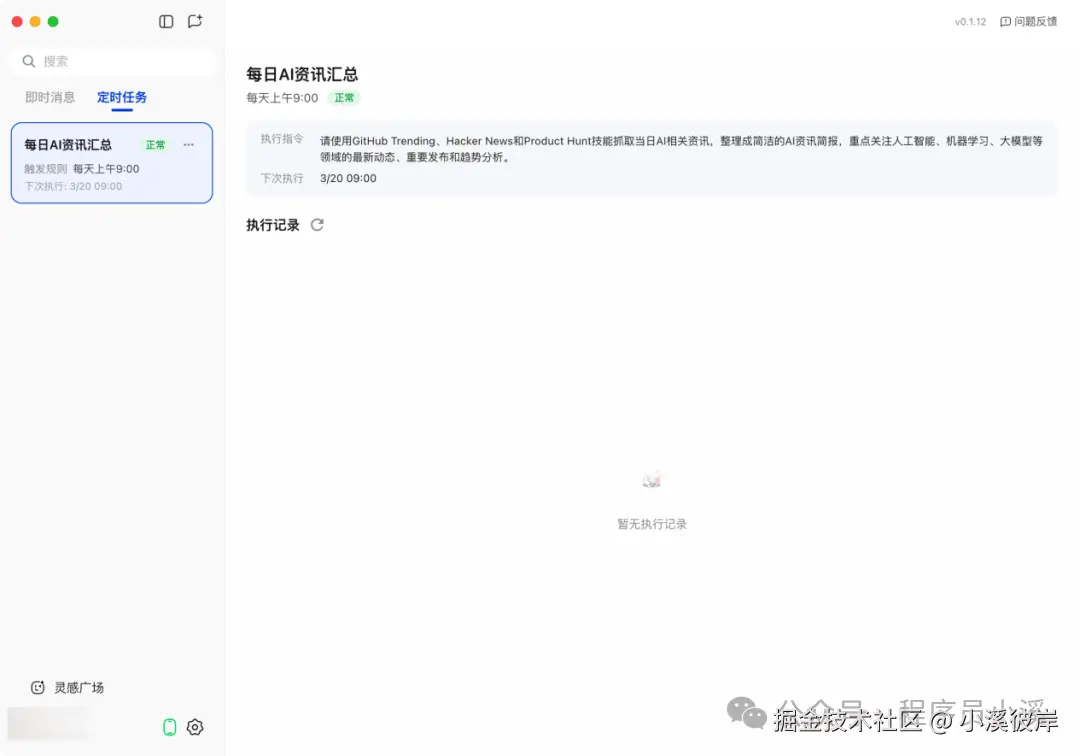Start a new chat with compose icon
The height and width of the screenshot is (756, 1080).
click(x=195, y=21)
